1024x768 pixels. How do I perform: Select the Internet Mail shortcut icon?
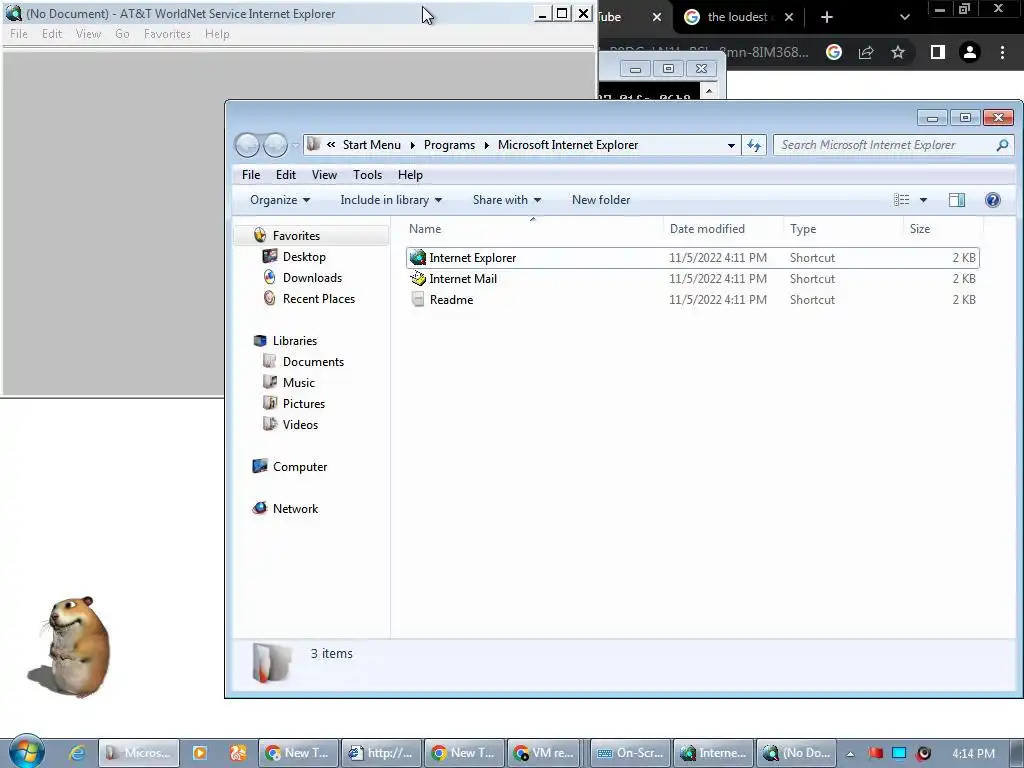tap(418, 279)
